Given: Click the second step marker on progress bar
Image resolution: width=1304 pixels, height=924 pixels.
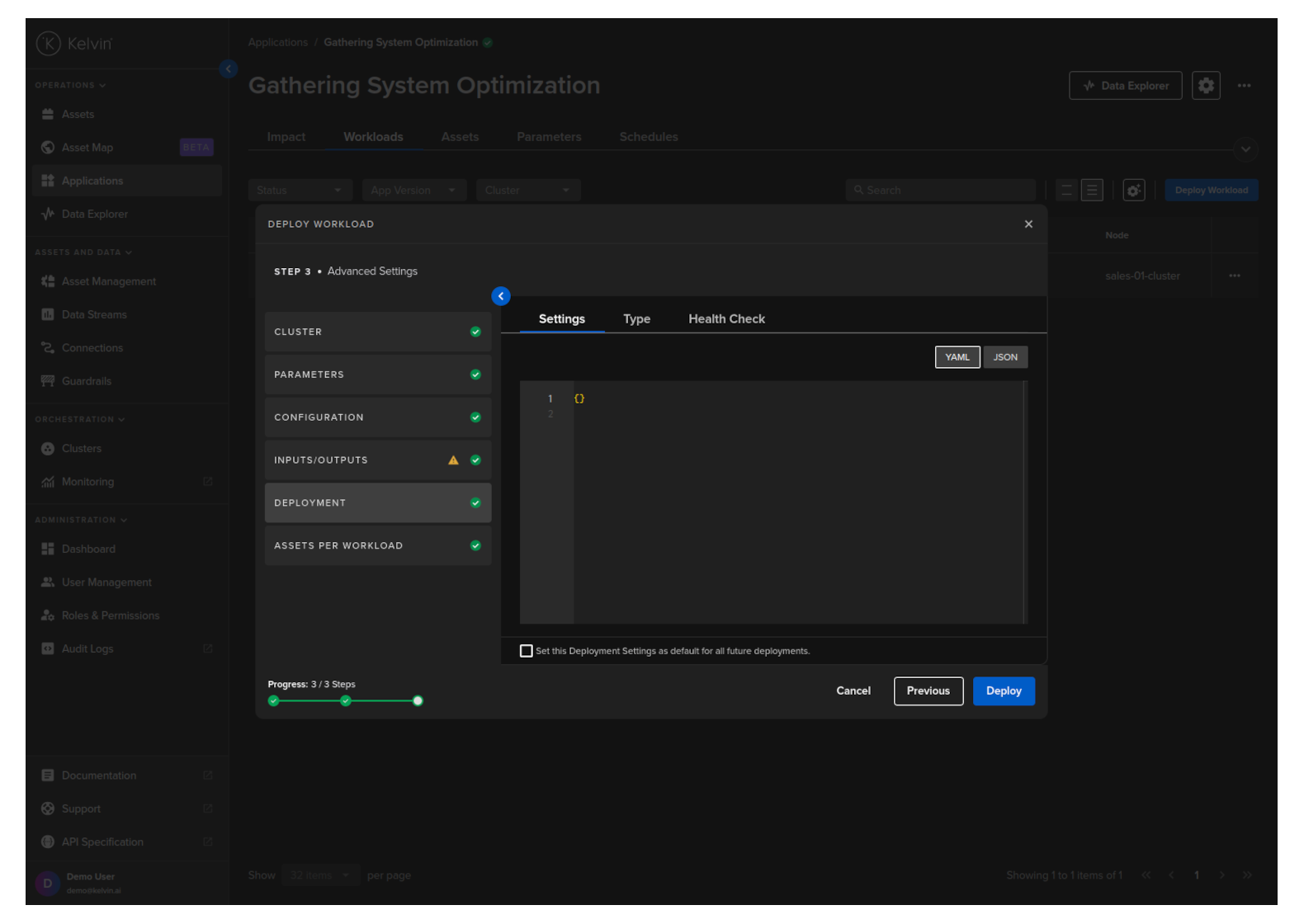Looking at the screenshot, I should coord(346,701).
